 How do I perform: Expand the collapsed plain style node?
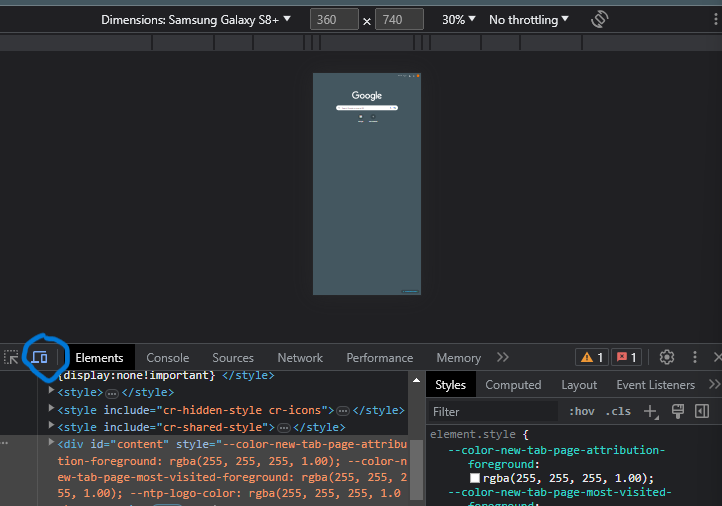(52, 390)
